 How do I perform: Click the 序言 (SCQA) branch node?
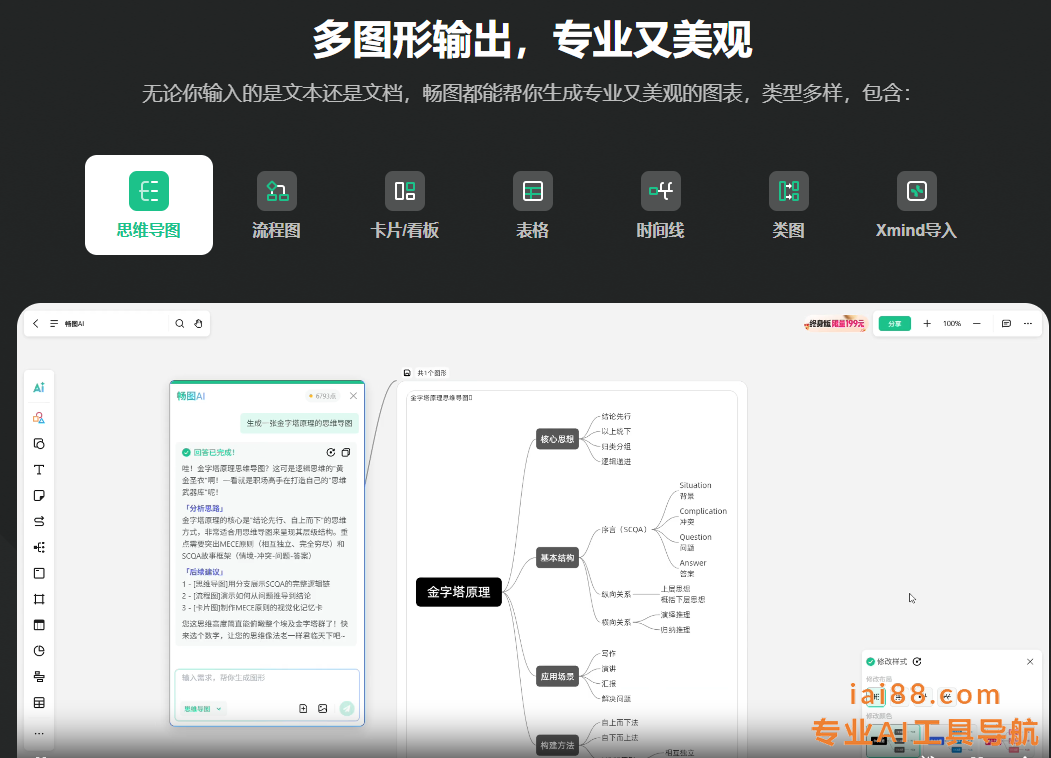pyautogui.click(x=624, y=529)
